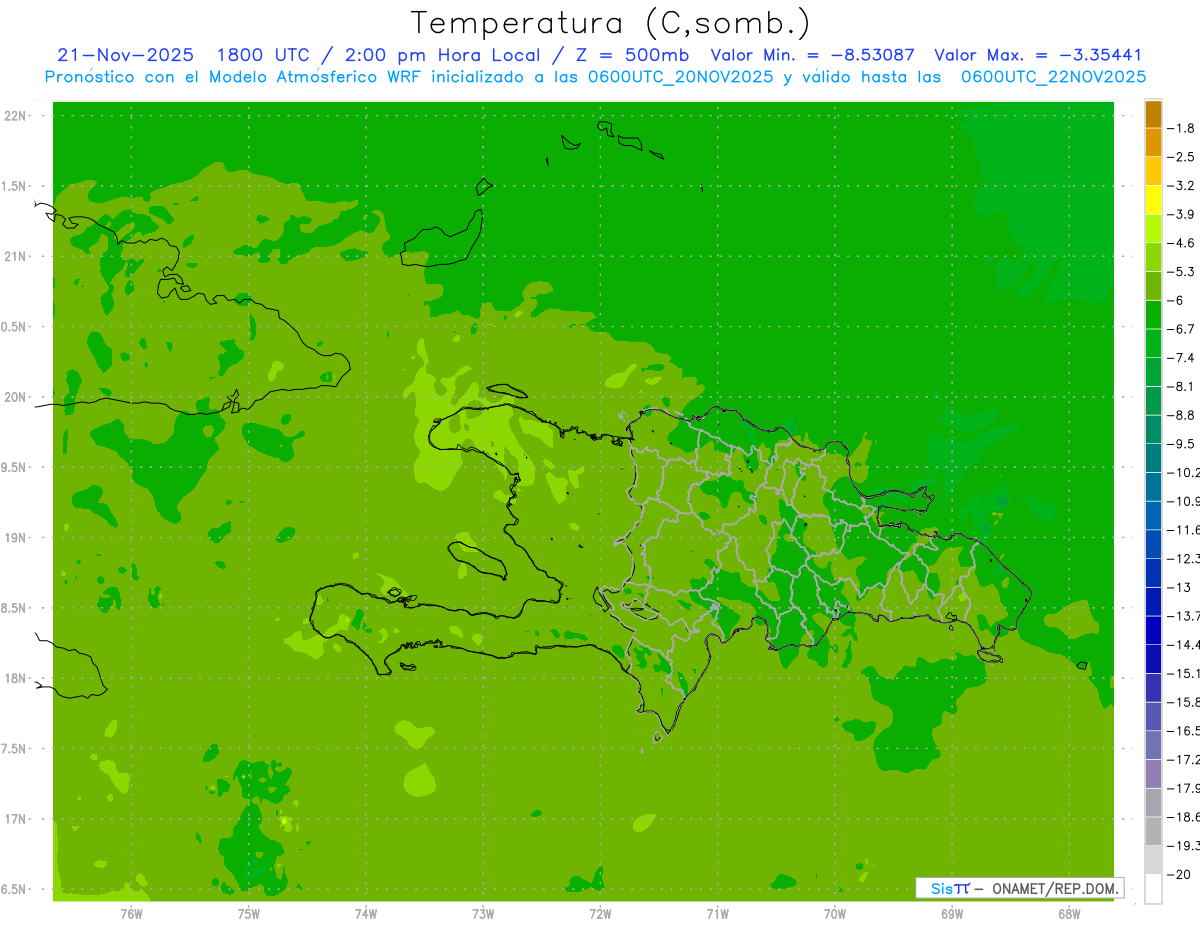Click the '-3.9' colorbar label
Screen dimensions: 1200x927
(x=1182, y=214)
